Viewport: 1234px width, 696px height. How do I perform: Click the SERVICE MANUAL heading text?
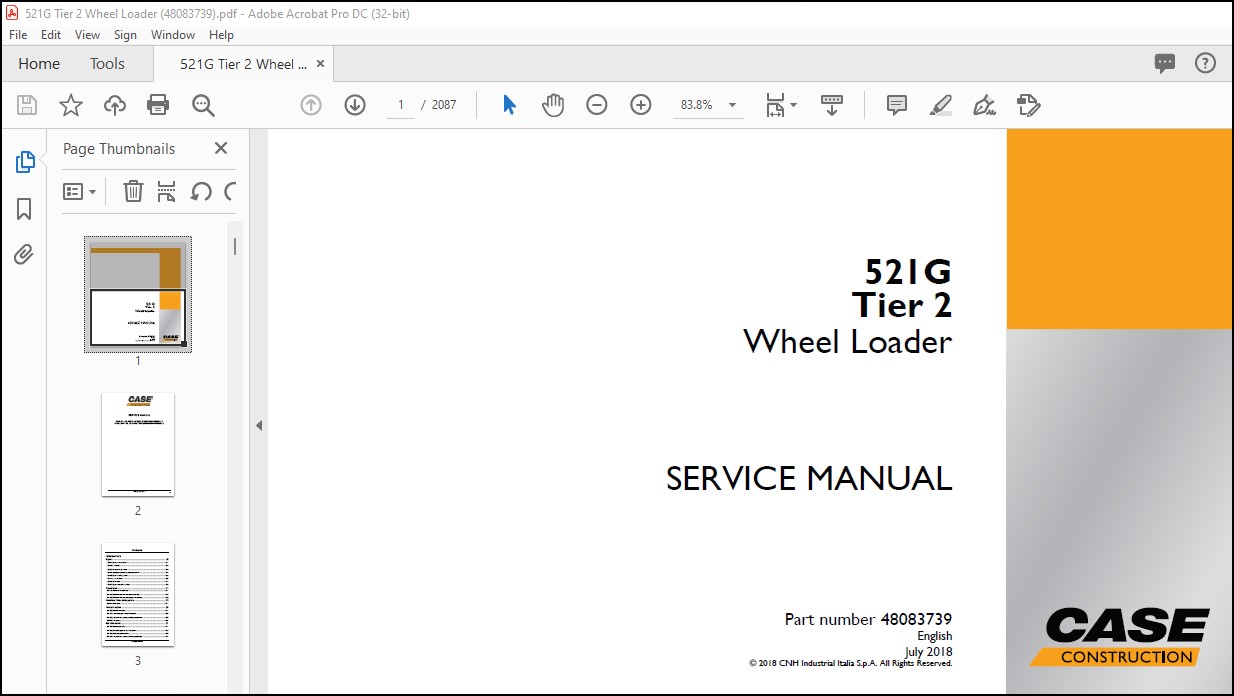click(809, 479)
